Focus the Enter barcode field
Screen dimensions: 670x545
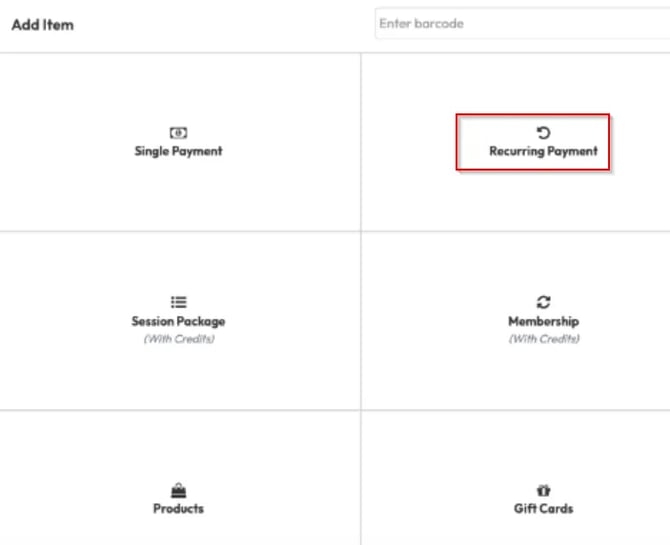click(x=520, y=24)
